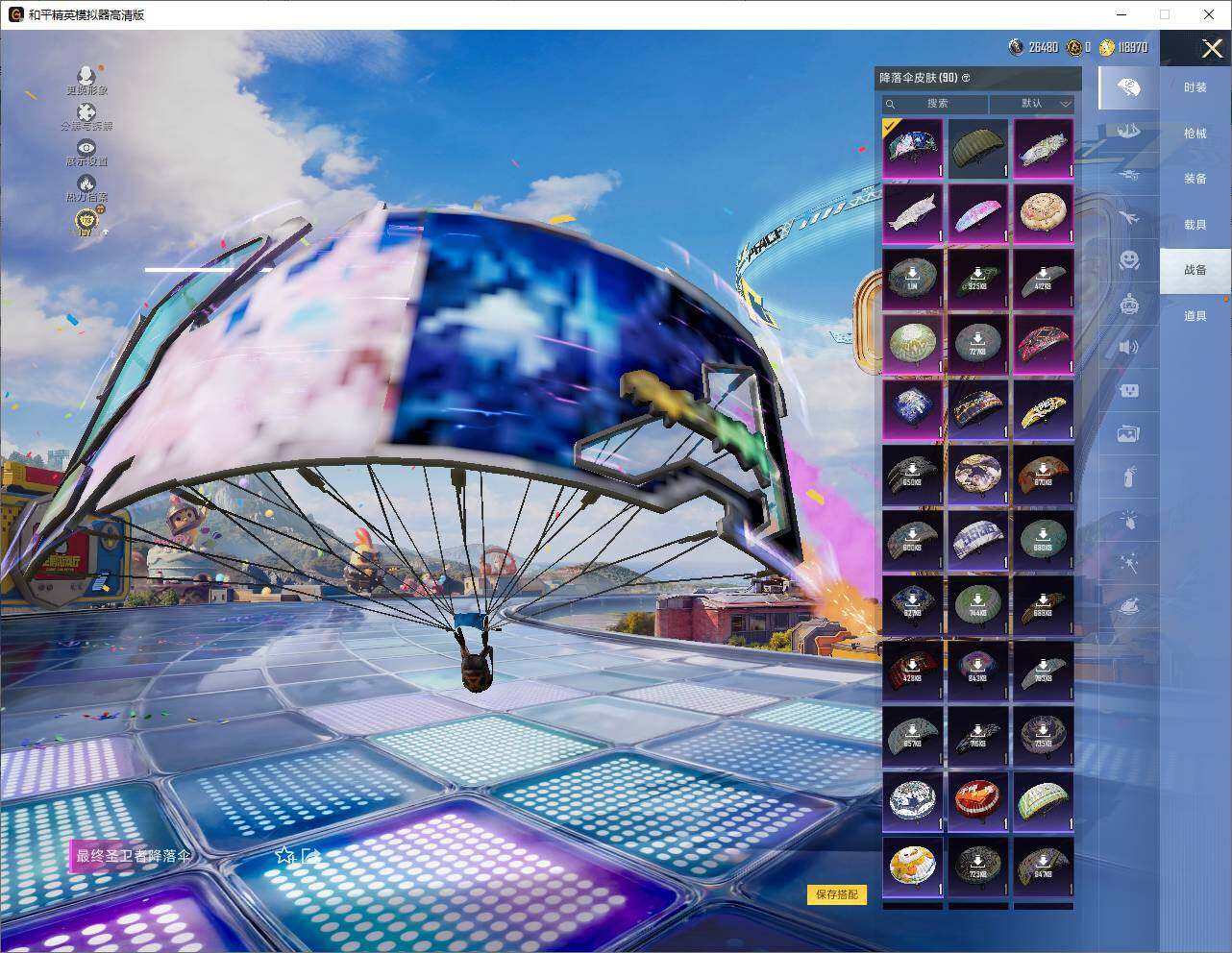This screenshot has height=953, width=1232.
Task: Open the magic wand sidebar icon
Action: [x=1128, y=563]
